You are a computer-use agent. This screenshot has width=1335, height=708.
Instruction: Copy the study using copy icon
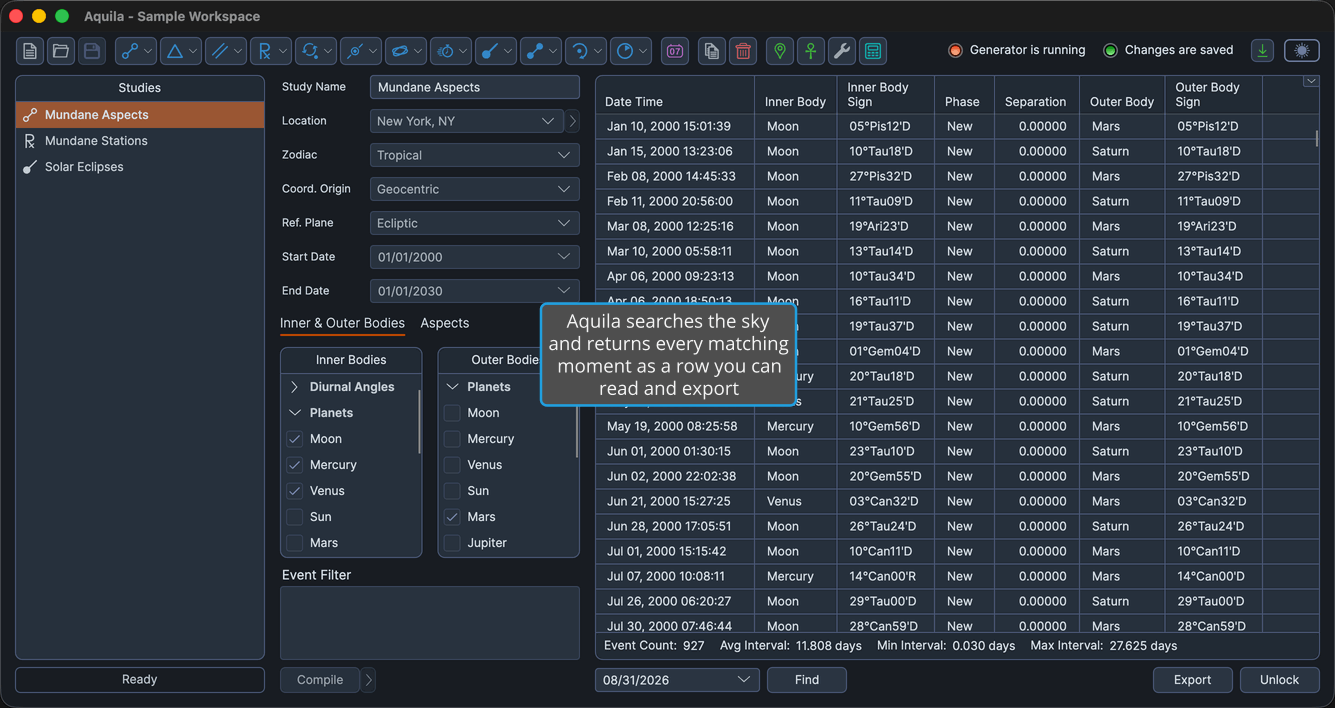[x=712, y=51]
